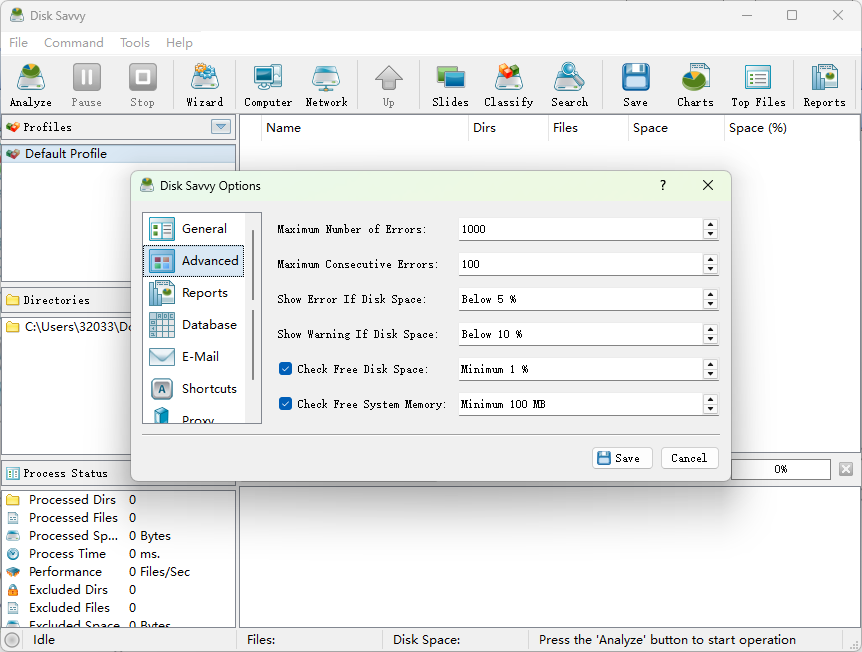The width and height of the screenshot is (862, 652).
Task: Disable Check Free Disk Space
Action: pyautogui.click(x=285, y=369)
